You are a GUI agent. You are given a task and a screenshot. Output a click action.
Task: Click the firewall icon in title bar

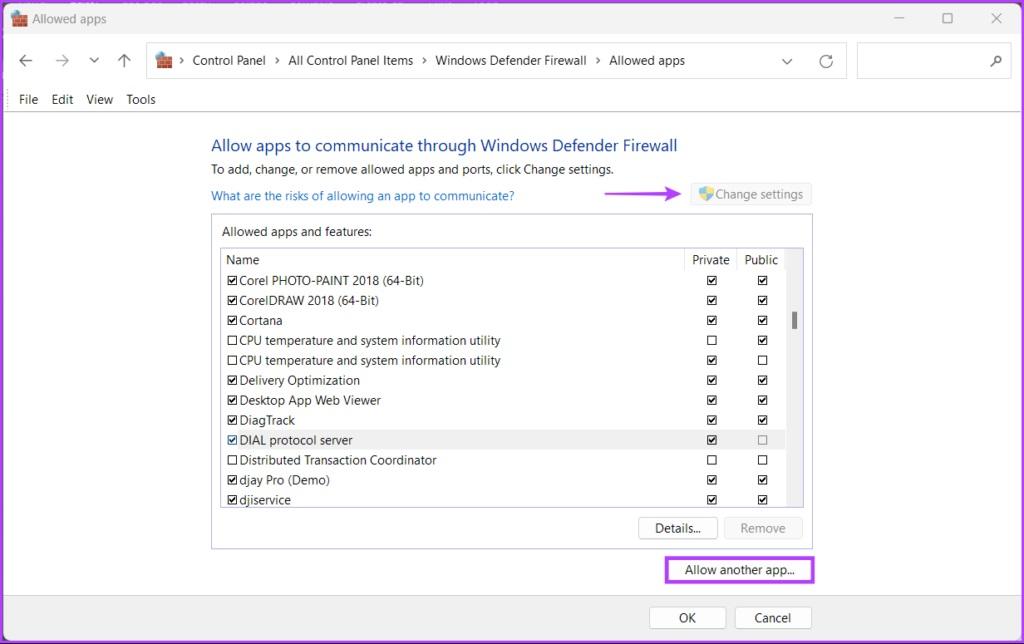(20, 19)
